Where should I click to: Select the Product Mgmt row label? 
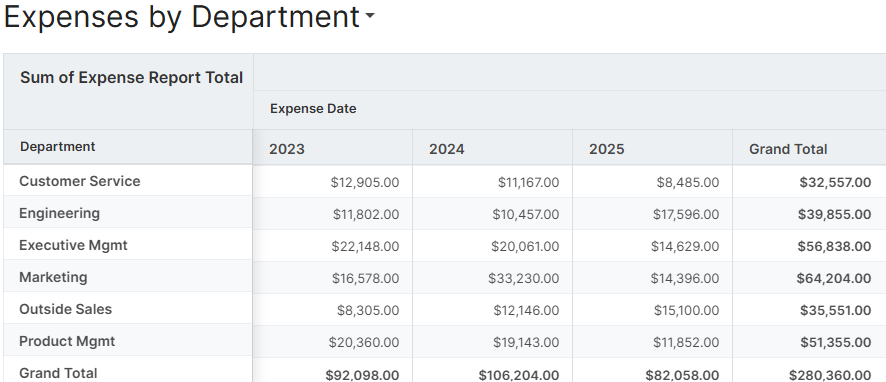(128, 341)
